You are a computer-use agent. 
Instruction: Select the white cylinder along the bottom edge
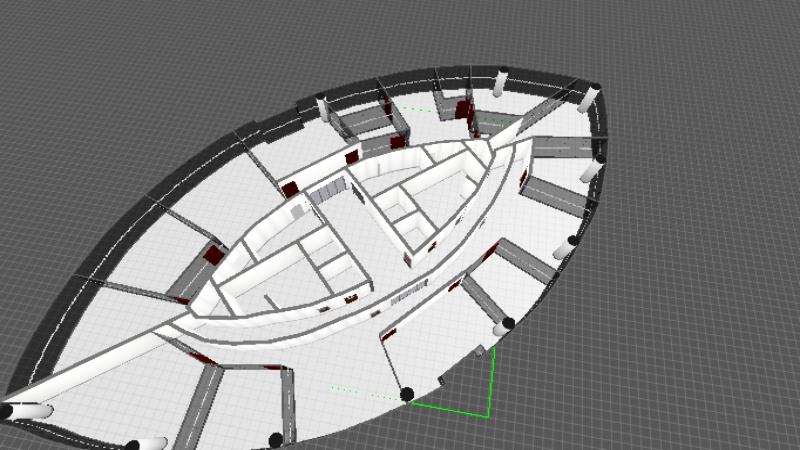click(x=145, y=444)
